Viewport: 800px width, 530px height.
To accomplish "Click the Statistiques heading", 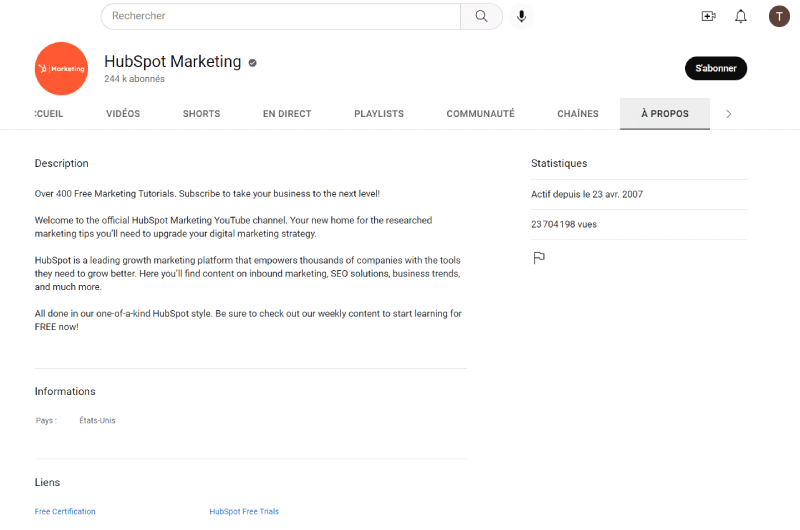I will 559,163.
